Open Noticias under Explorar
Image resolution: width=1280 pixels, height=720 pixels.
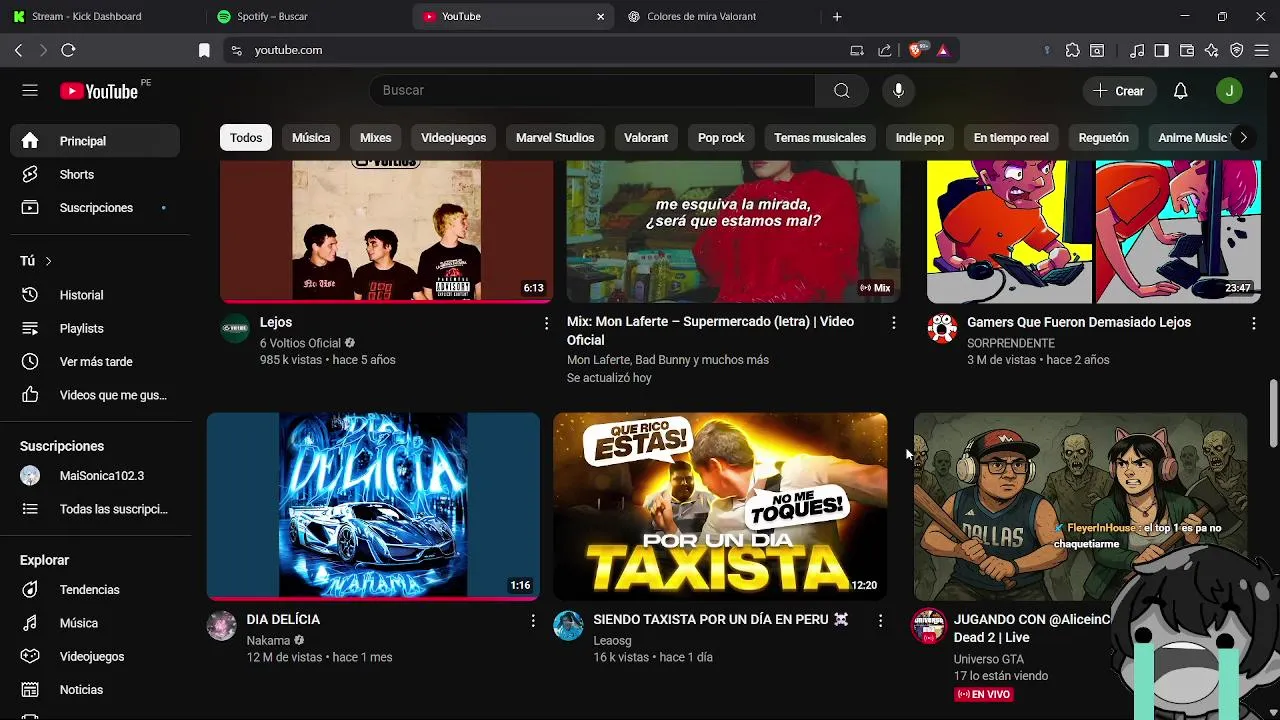pyautogui.click(x=95, y=690)
